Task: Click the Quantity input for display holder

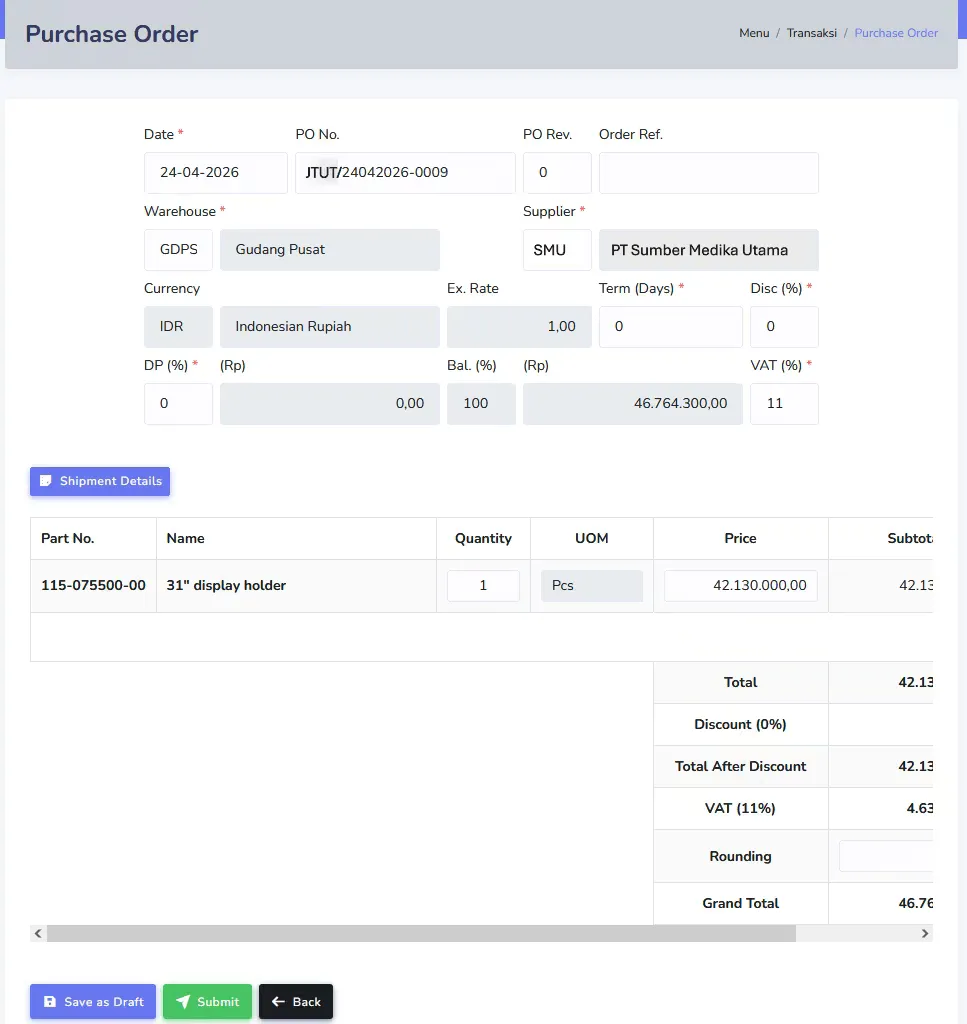Action: pyautogui.click(x=483, y=585)
